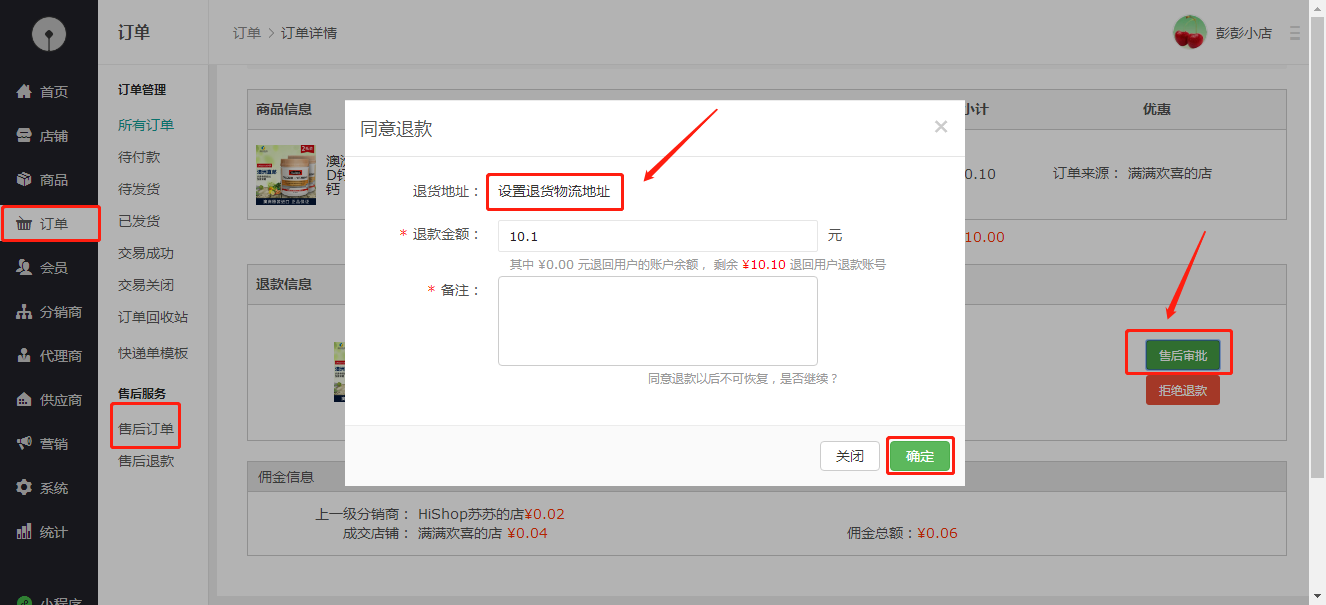1326x605 pixels.
Task: Open 待发货 order list
Action: [142, 188]
